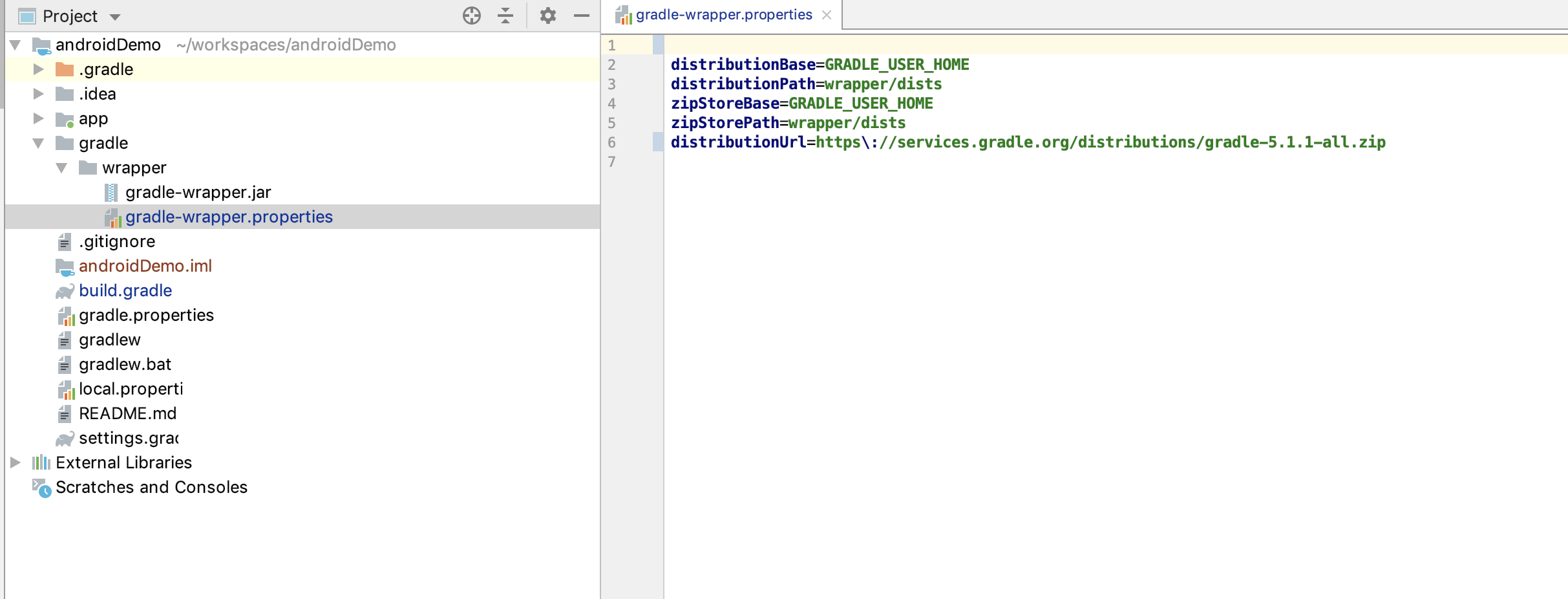Image resolution: width=1568 pixels, height=599 pixels.
Task: Collapse the androidDemo root node
Action: point(16,45)
